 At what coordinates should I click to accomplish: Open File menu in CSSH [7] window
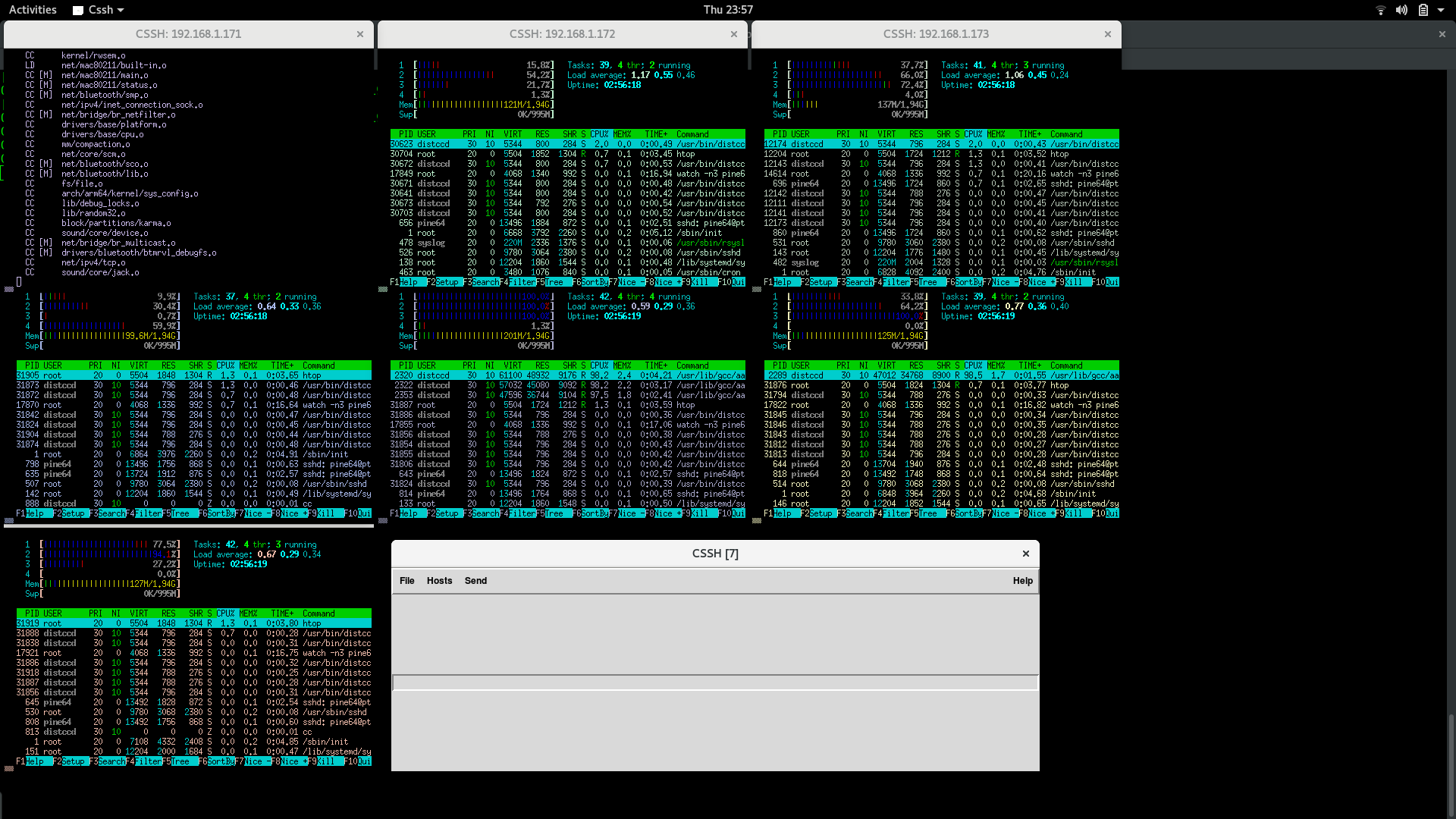pyautogui.click(x=406, y=581)
